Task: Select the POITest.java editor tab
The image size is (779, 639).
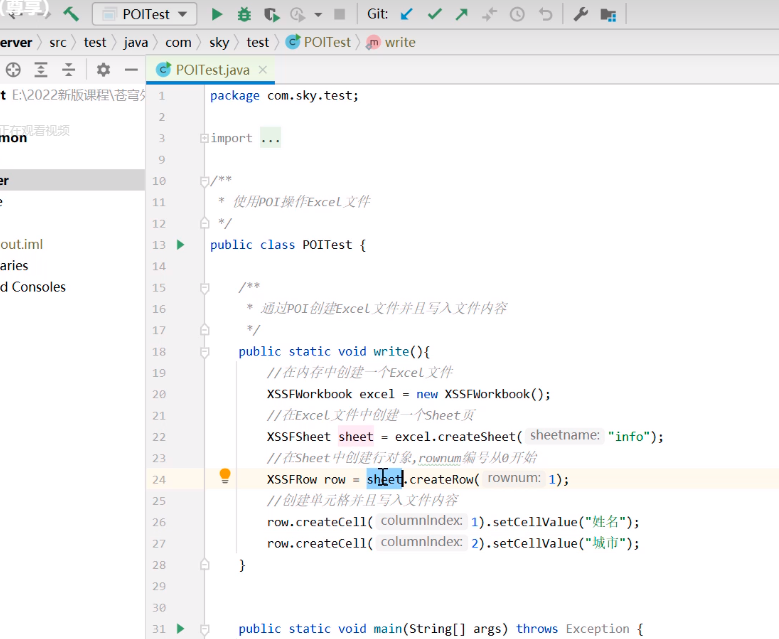Action: pos(212,70)
